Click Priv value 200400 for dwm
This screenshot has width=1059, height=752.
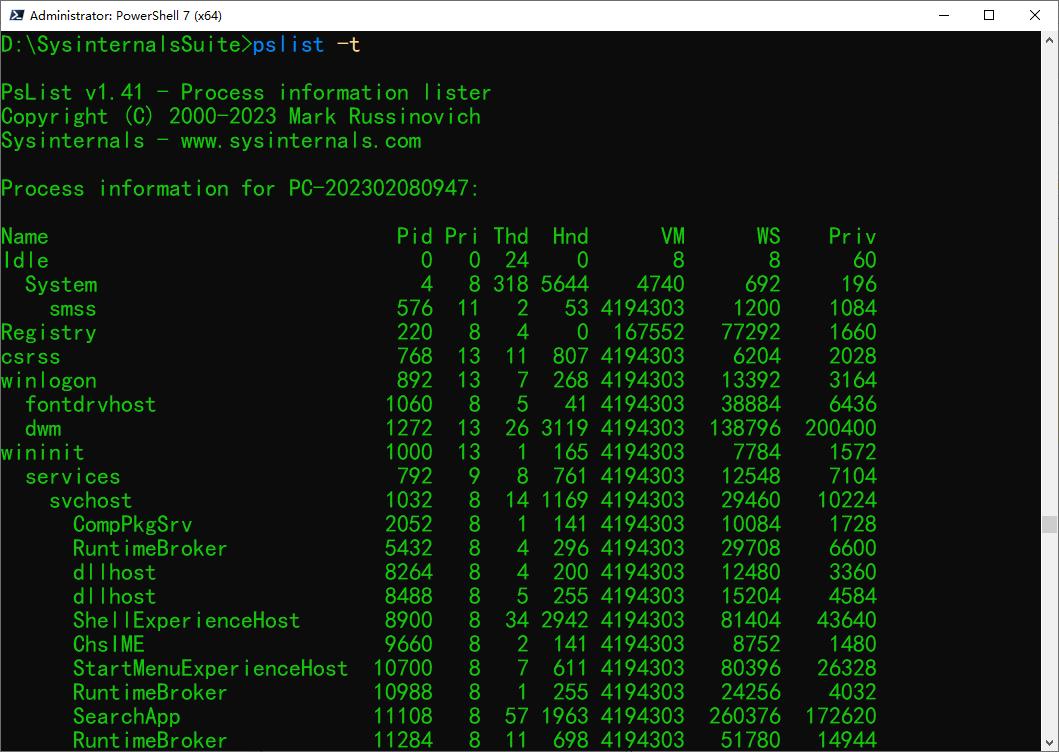click(840, 428)
